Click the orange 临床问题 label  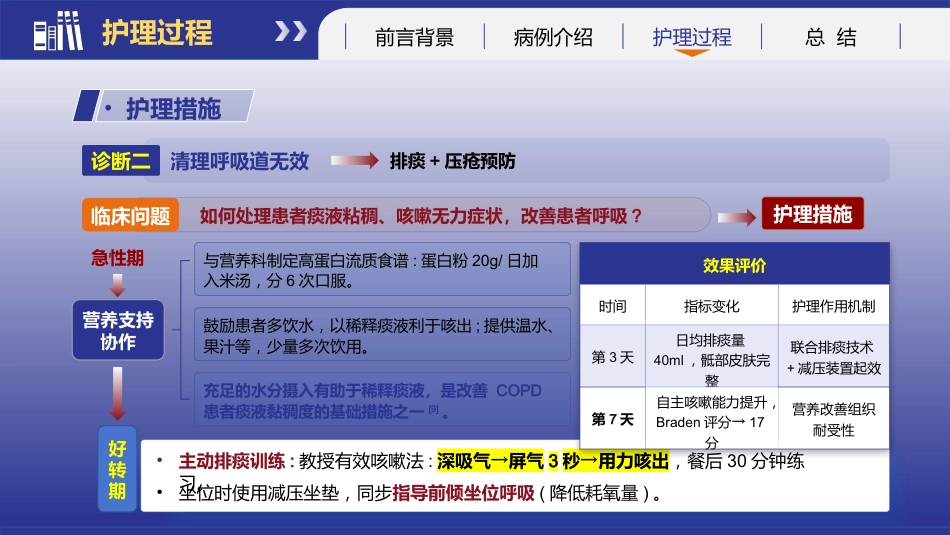click(x=130, y=215)
